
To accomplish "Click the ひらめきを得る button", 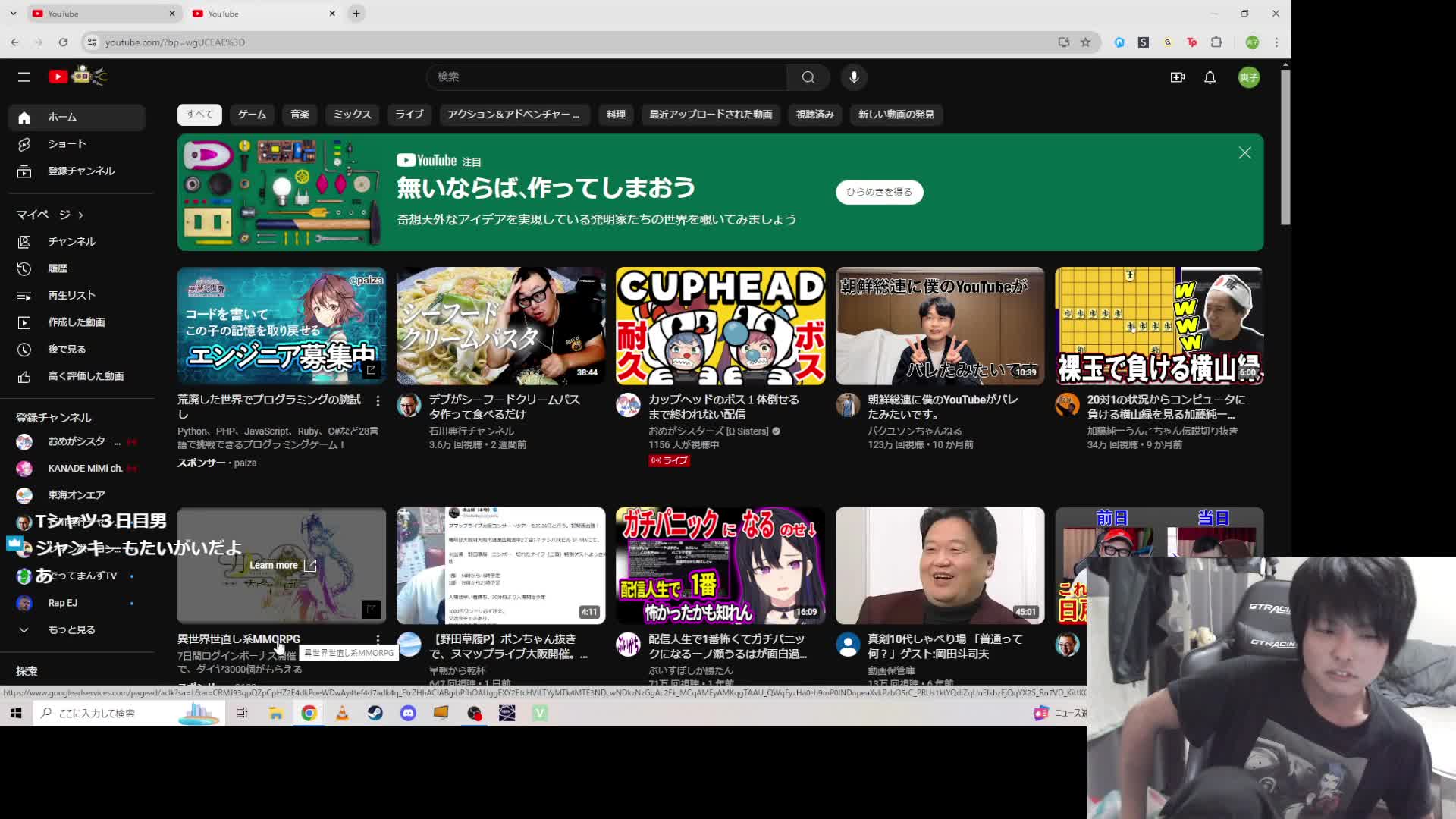I will pyautogui.click(x=879, y=192).
